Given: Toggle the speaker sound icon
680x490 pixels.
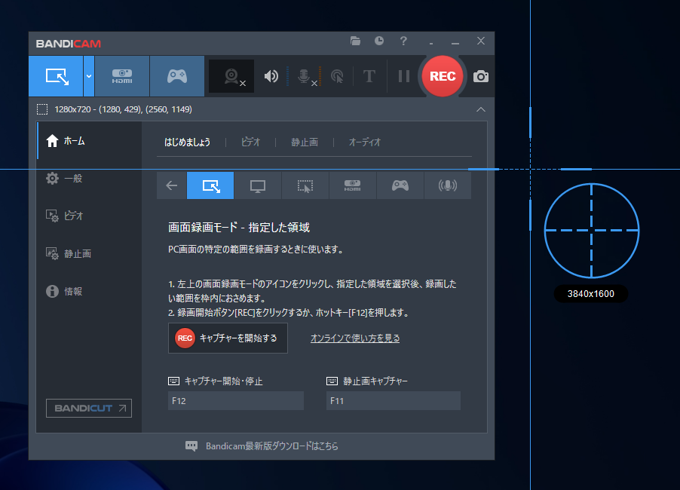Looking at the screenshot, I should click(x=271, y=76).
